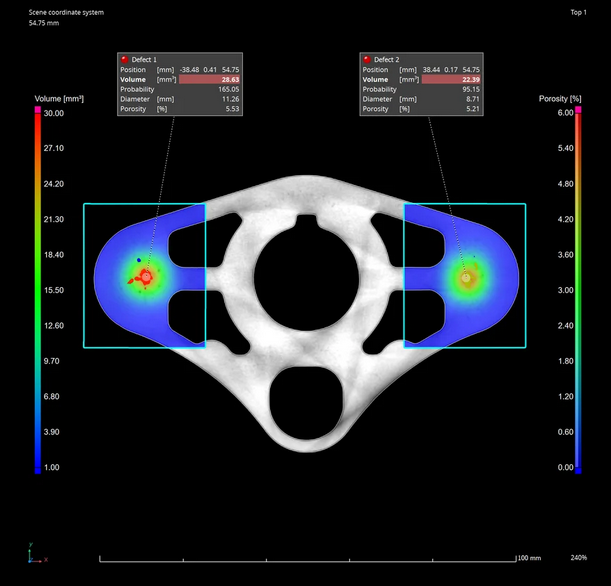Image resolution: width=611 pixels, height=586 pixels.
Task: Click the red sphere icon of Defect 2
Action: click(367, 60)
